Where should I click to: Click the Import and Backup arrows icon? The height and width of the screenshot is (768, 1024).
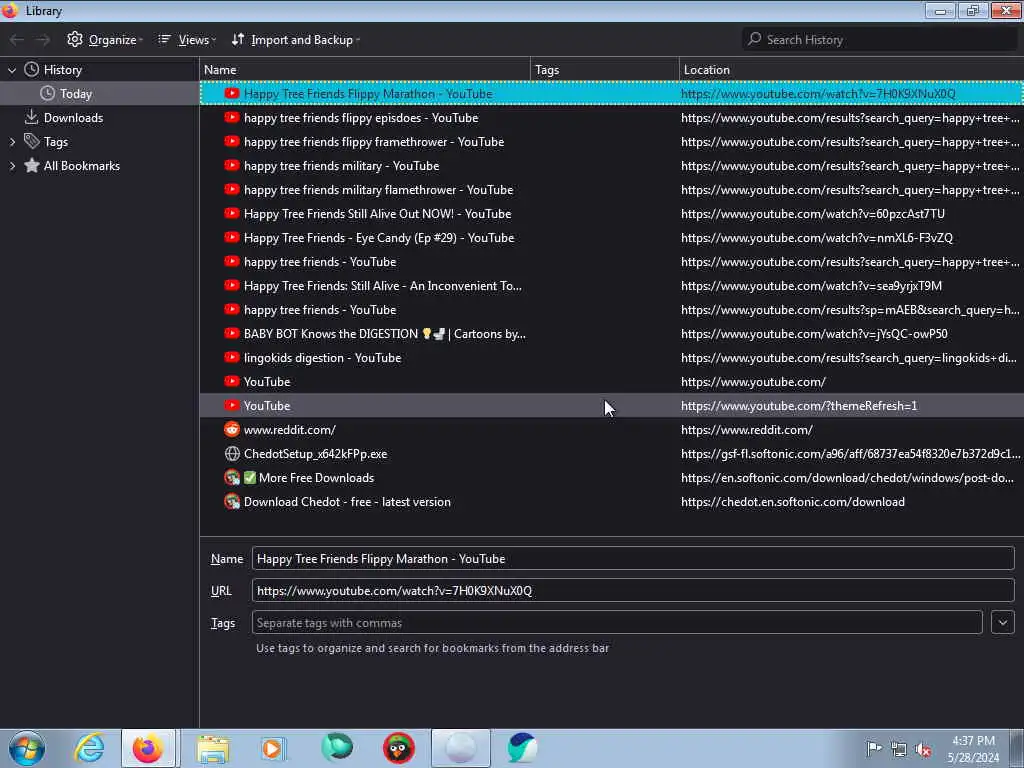[x=238, y=39]
